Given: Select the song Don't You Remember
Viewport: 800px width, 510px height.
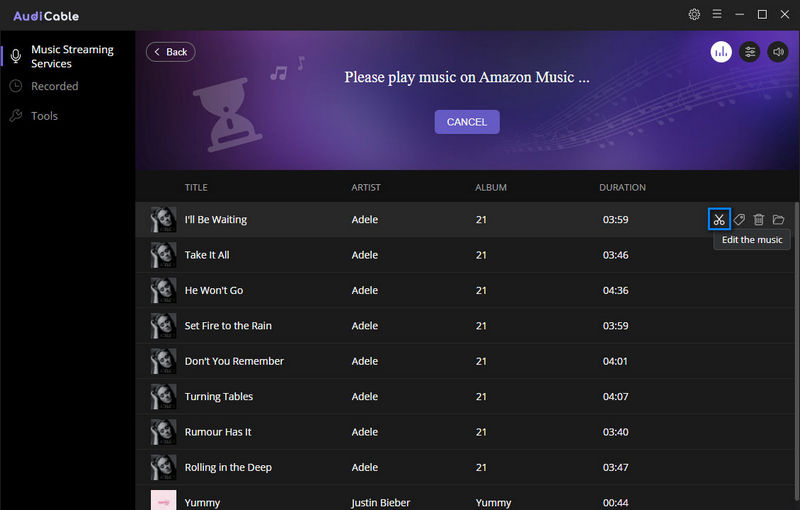Looking at the screenshot, I should tap(234, 361).
